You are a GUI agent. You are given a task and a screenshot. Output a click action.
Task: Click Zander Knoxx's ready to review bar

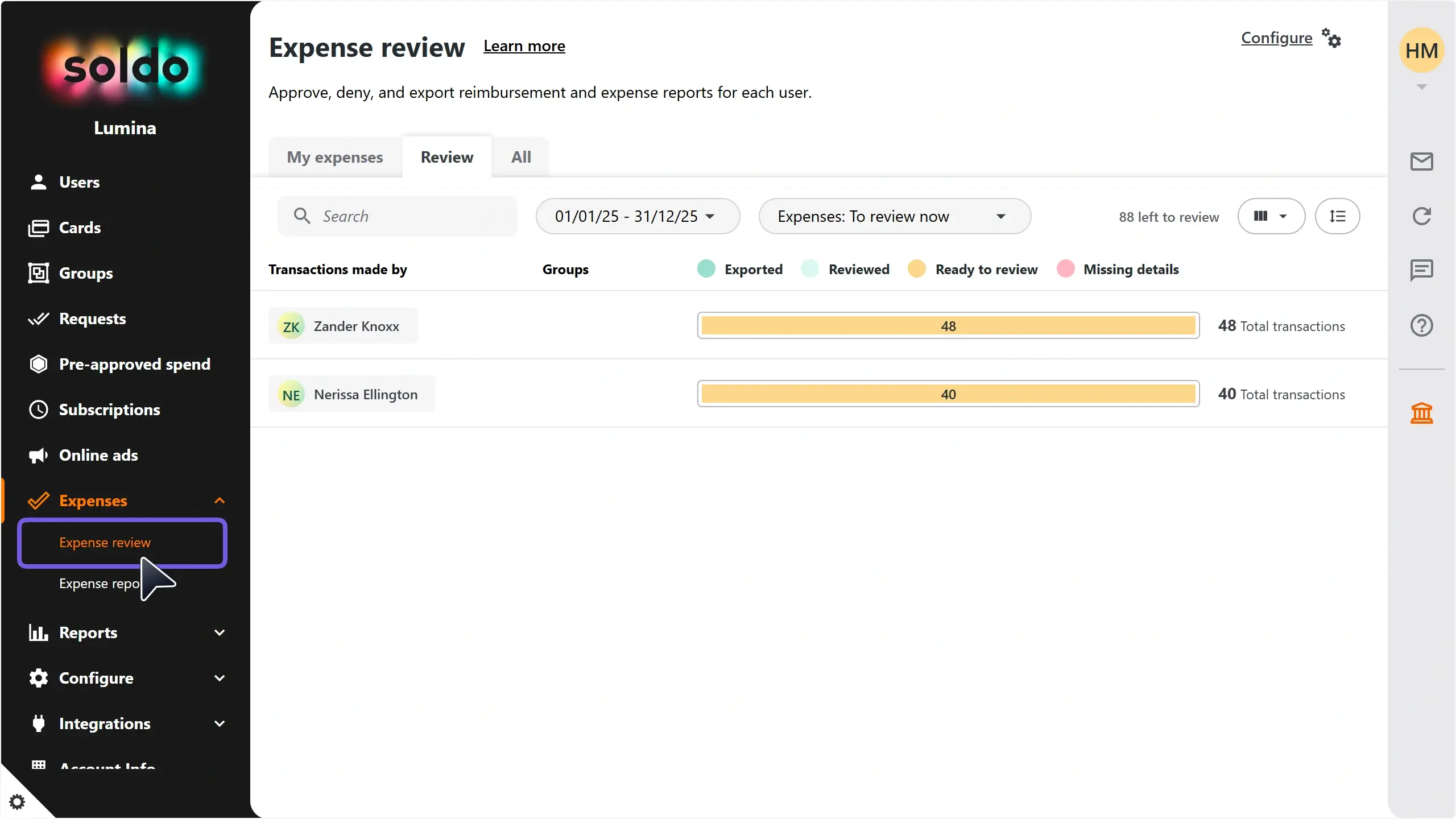(948, 326)
